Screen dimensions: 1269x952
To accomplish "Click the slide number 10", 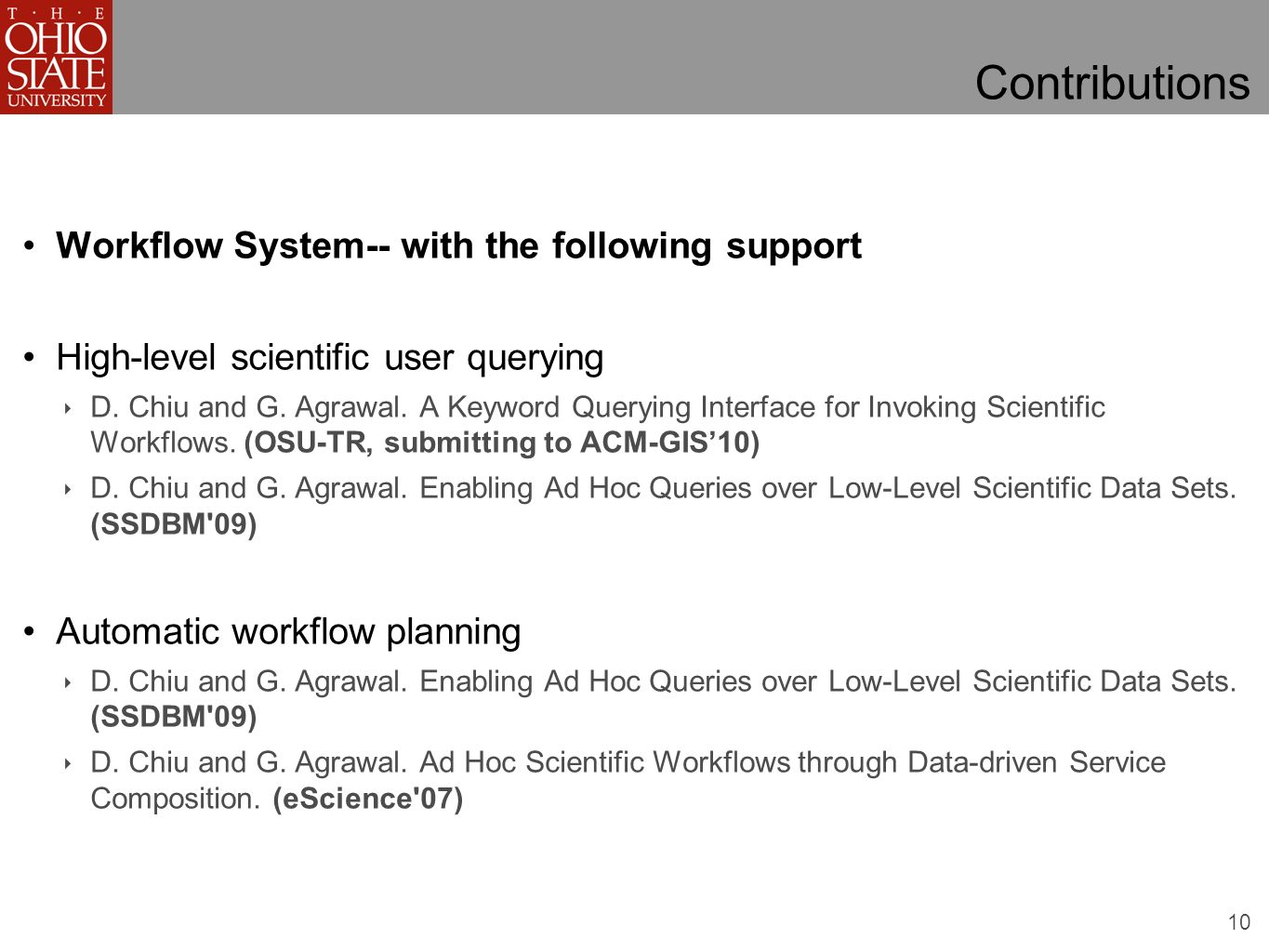I will pyautogui.click(x=1239, y=922).
